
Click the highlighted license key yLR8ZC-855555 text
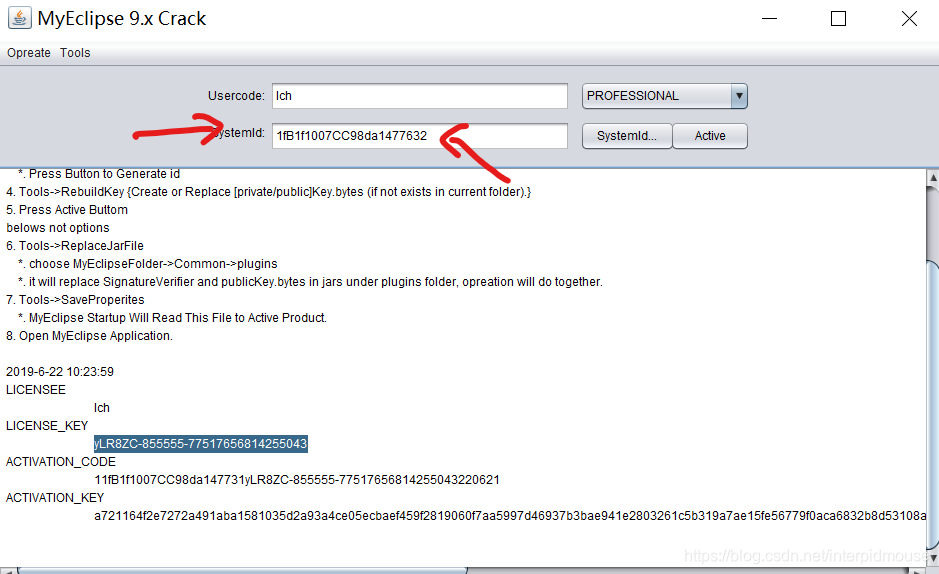201,444
